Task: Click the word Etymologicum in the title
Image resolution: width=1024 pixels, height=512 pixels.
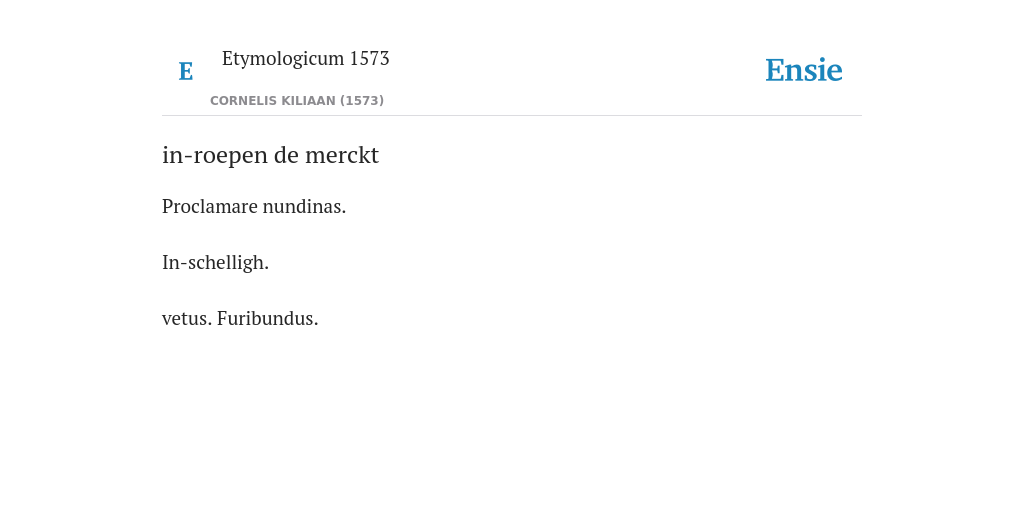Action: tap(283, 59)
